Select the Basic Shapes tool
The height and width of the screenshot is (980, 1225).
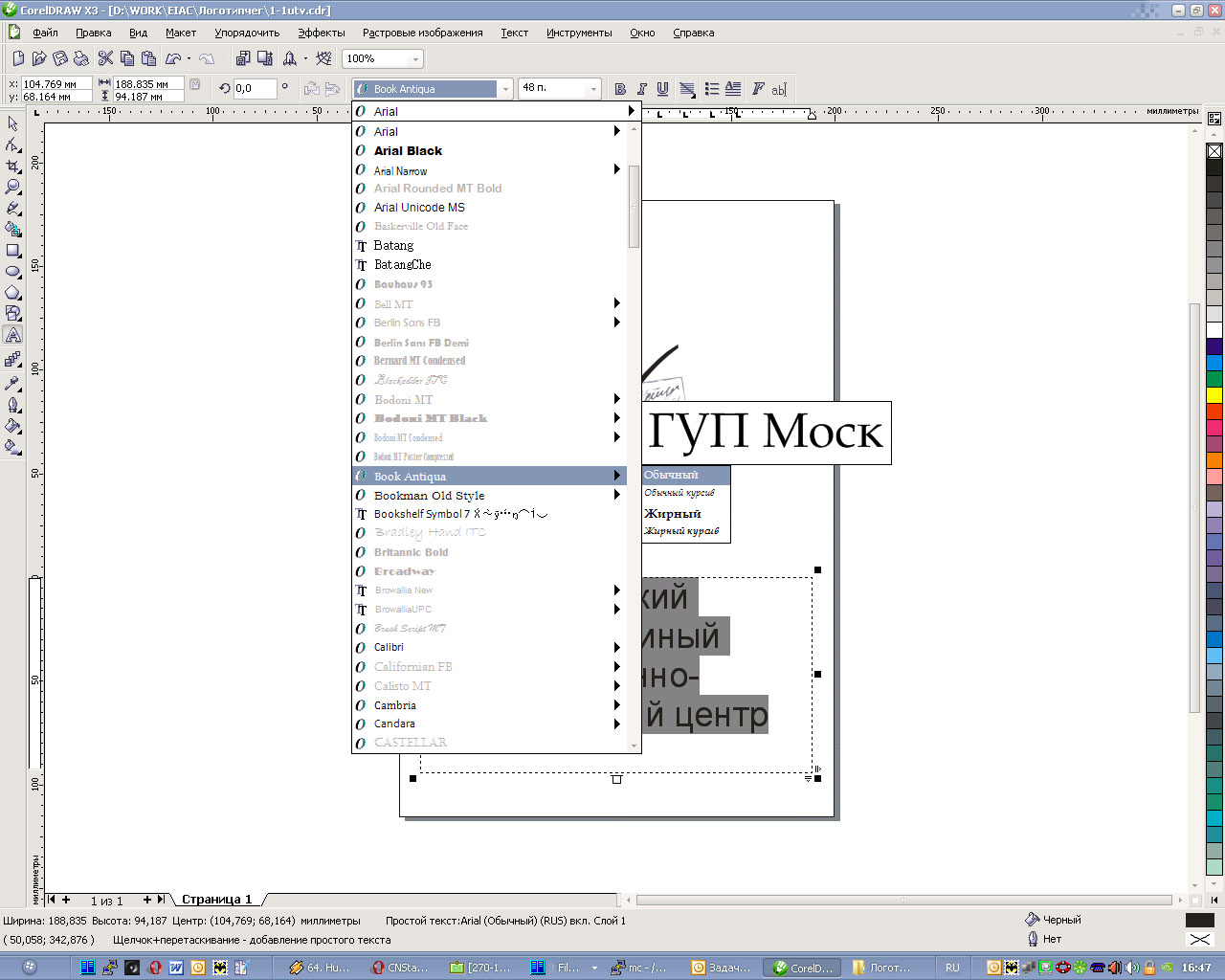(12, 313)
